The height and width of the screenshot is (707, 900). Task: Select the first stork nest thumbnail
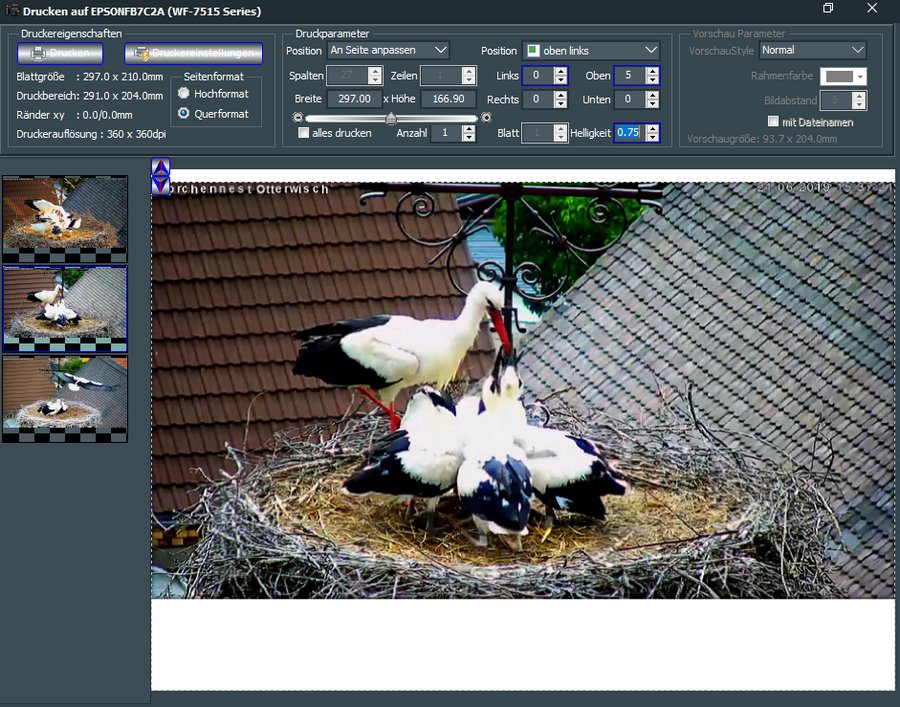click(x=65, y=213)
